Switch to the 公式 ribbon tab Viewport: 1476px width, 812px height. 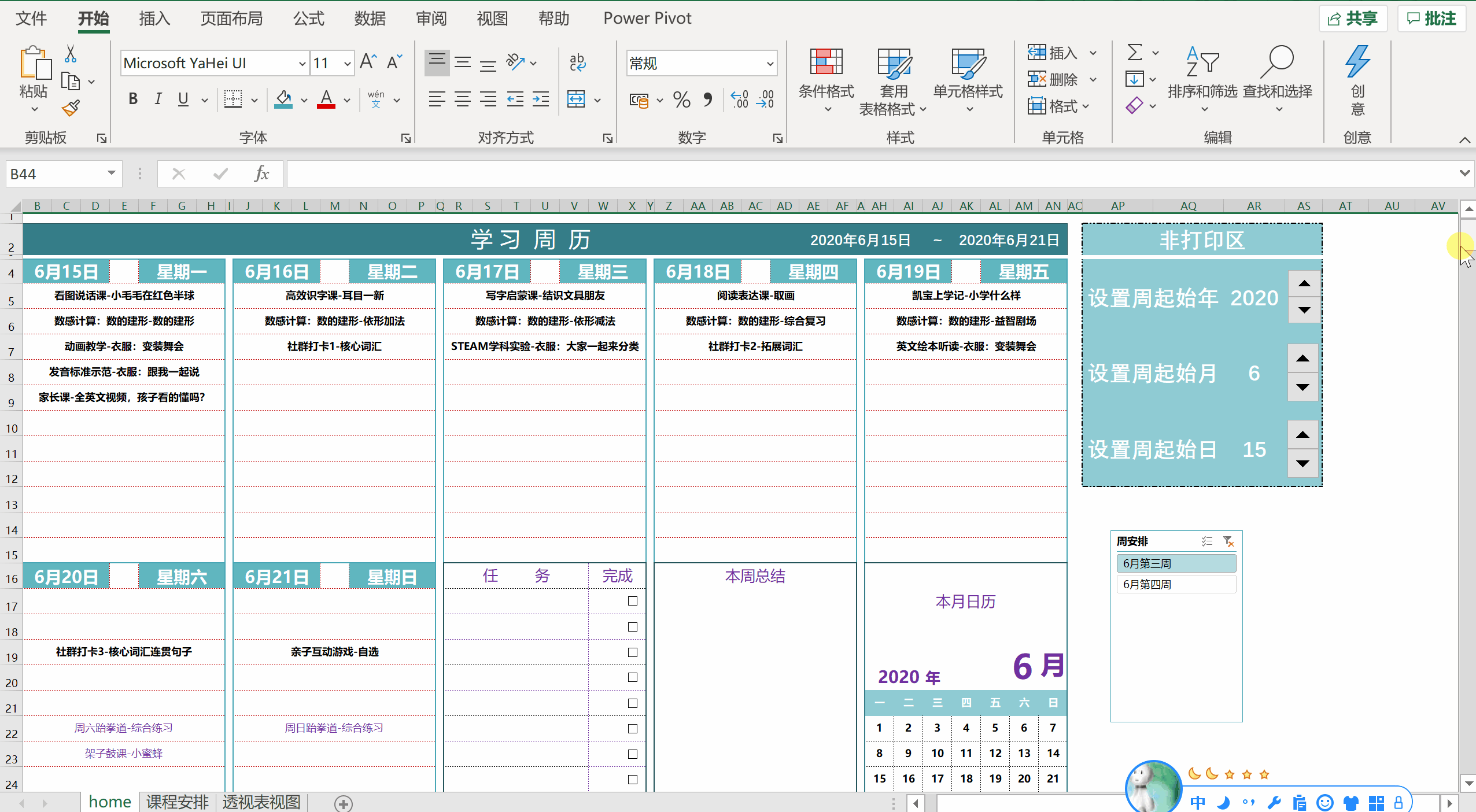coord(308,19)
